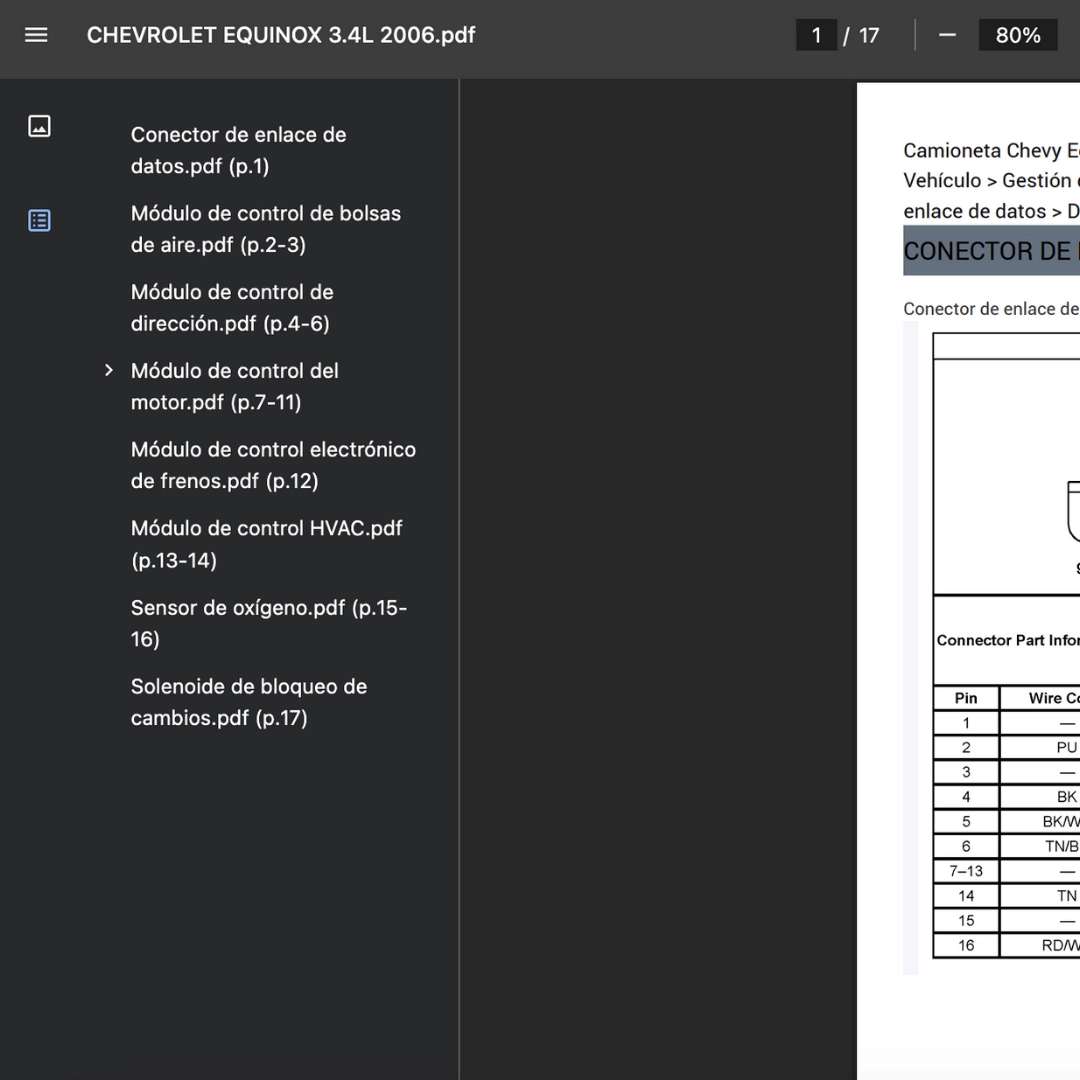Click the PDF file name title
Screen dimensions: 1080x1080
click(x=281, y=35)
